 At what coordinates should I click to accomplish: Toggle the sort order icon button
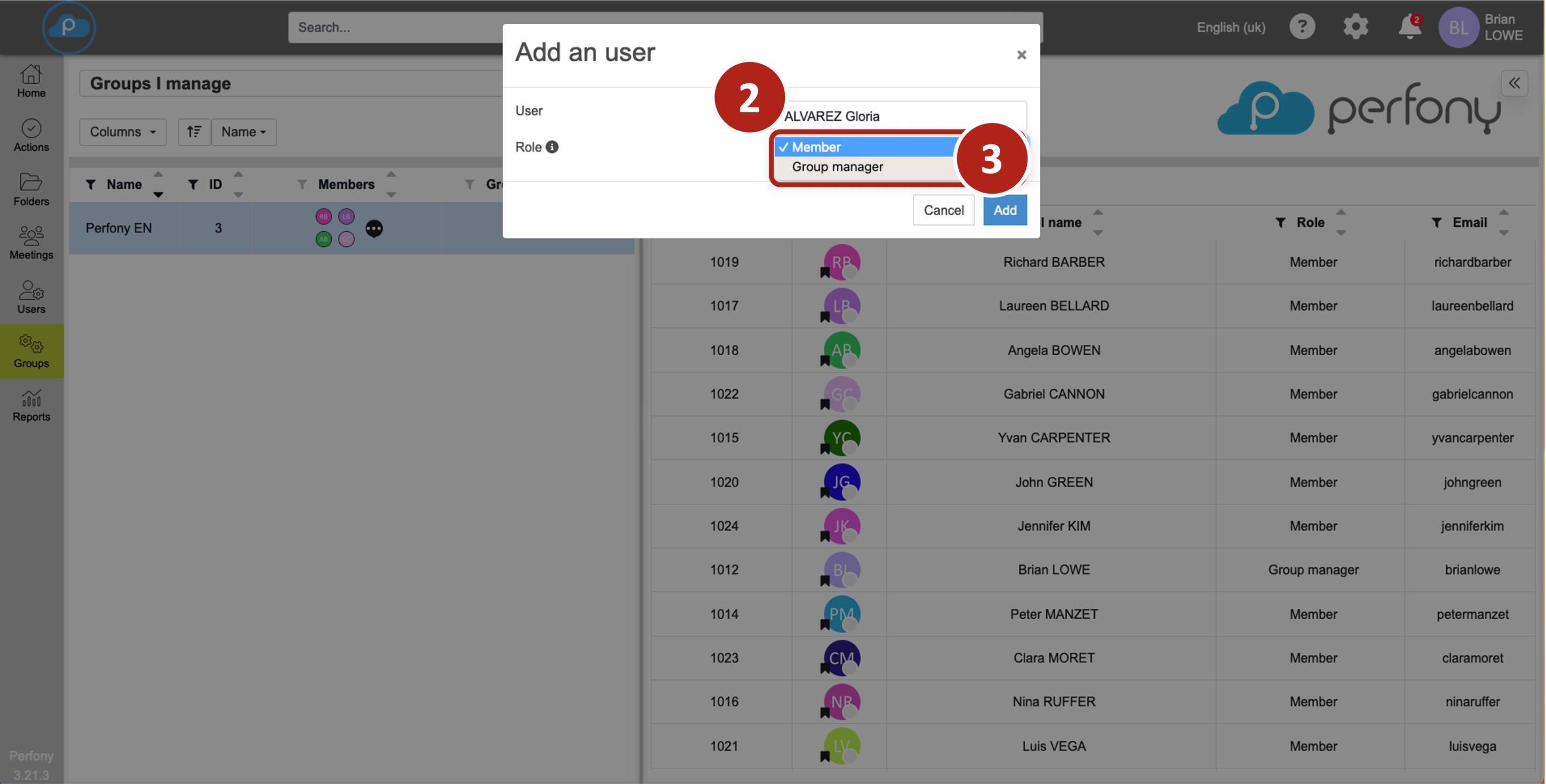pos(194,131)
